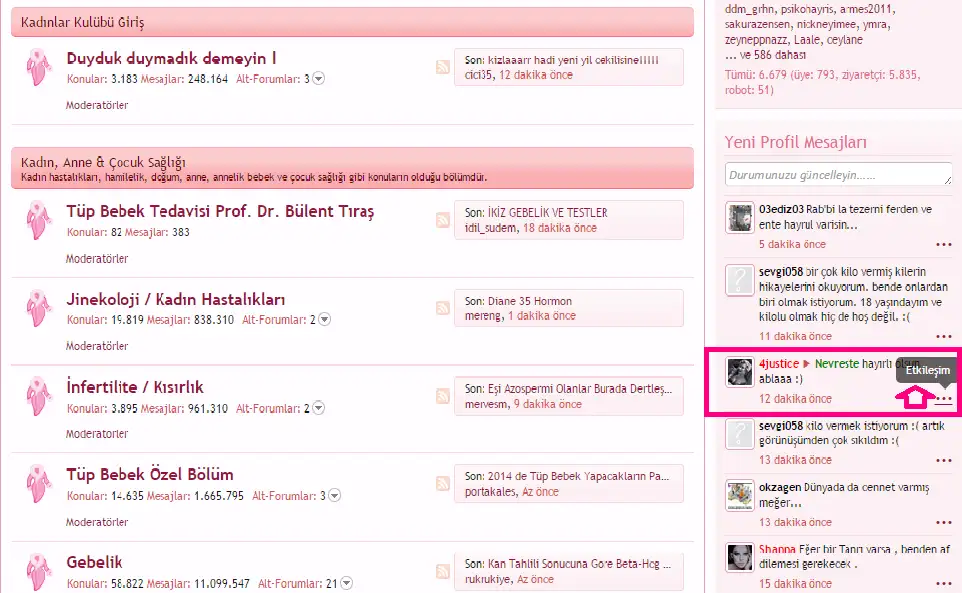Expand Alt-Forumlar dropdown of İnfertilite / Kısırlık
962x593 pixels.
click(318, 408)
